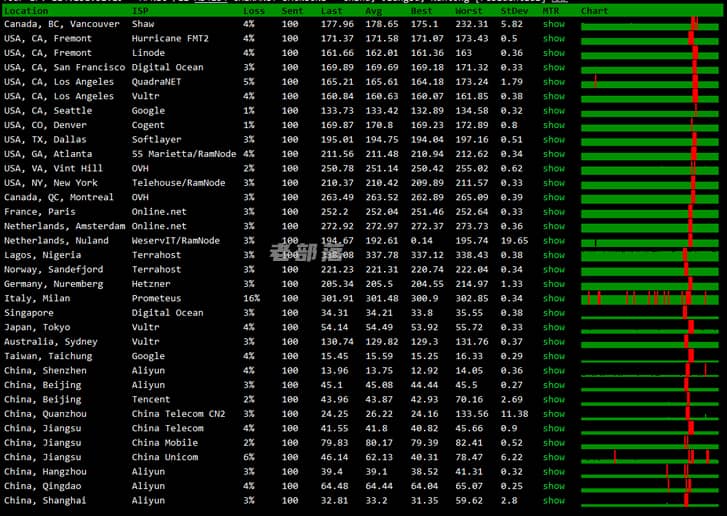The image size is (727, 516).
Task: Select "Canada, BC, Vancouver" location text
Action: pos(62,24)
